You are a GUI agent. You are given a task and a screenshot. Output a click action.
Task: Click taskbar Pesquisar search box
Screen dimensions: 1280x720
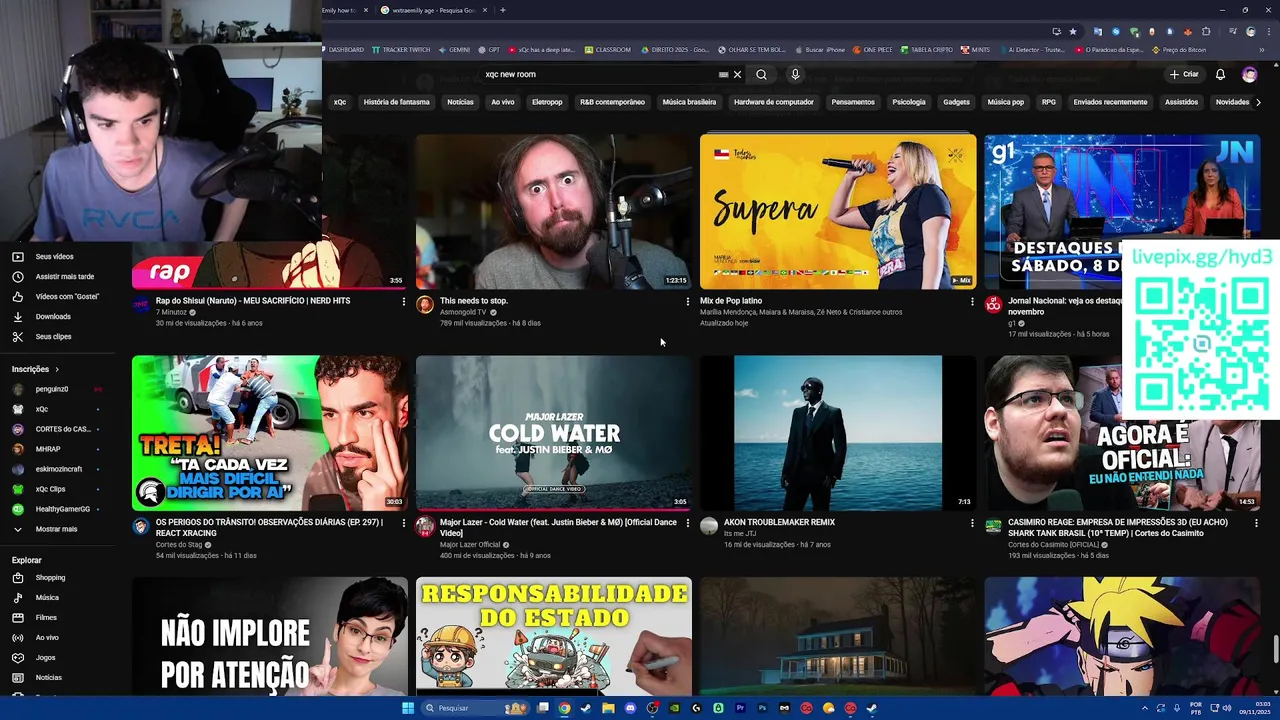475,708
